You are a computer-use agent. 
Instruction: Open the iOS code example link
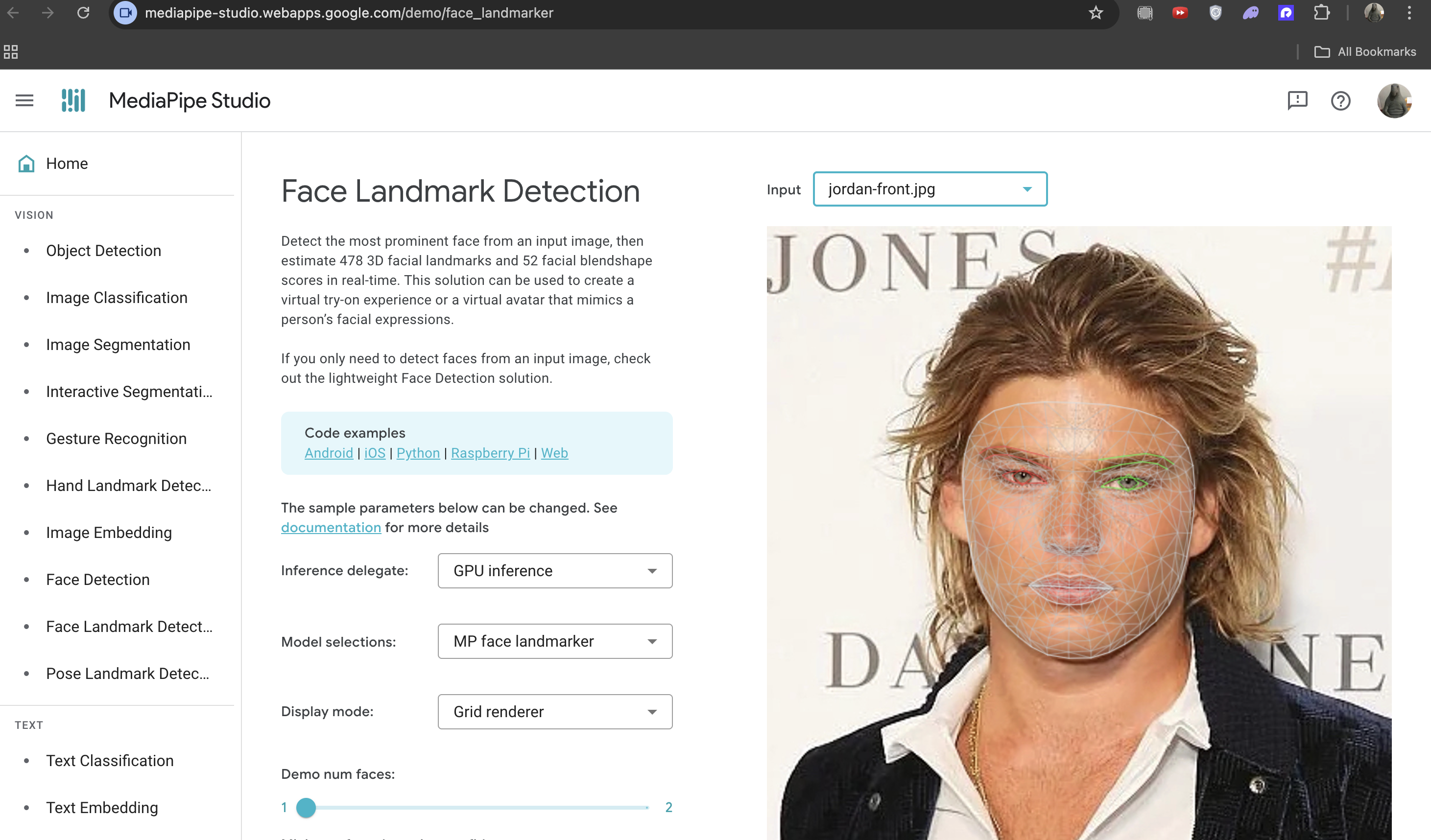(x=374, y=453)
